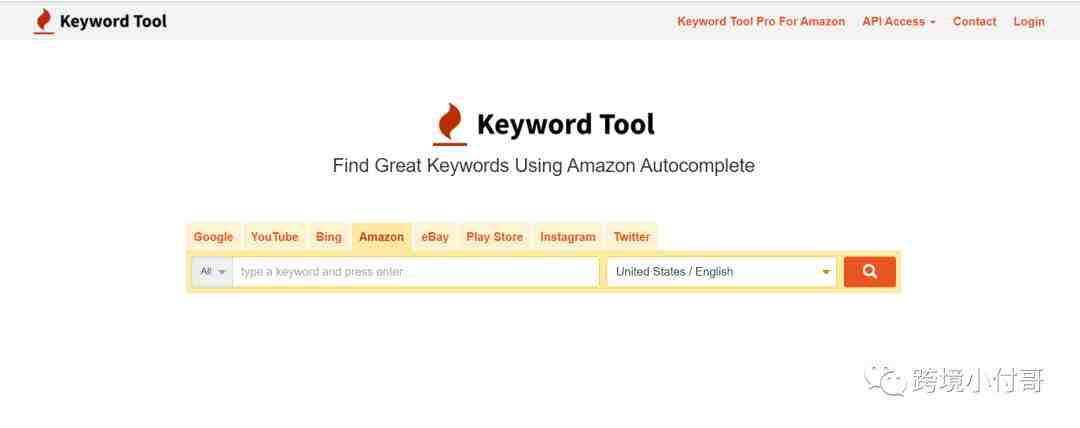The image size is (1080, 428).
Task: Switch to the YouTube tab
Action: (275, 236)
